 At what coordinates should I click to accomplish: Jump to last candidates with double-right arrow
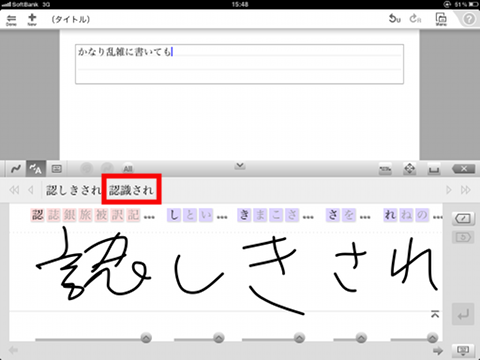pos(466,190)
